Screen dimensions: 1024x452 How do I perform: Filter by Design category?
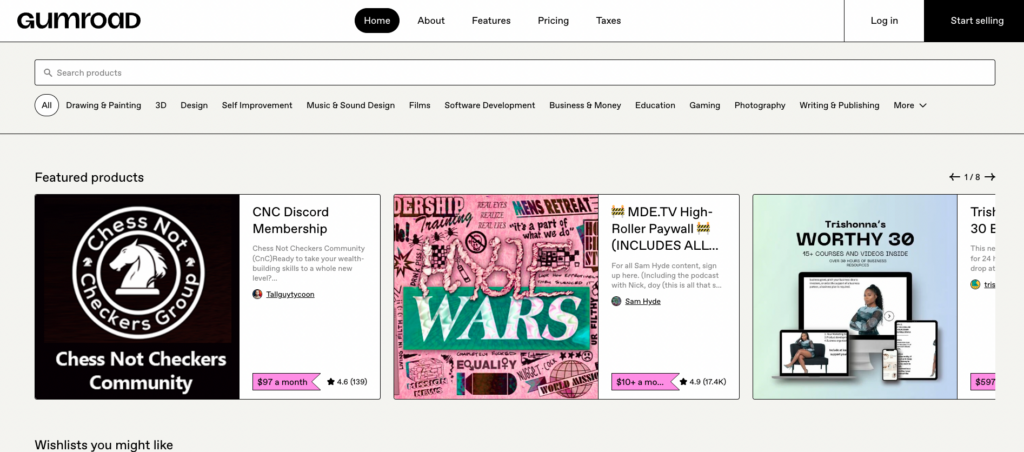[194, 105]
